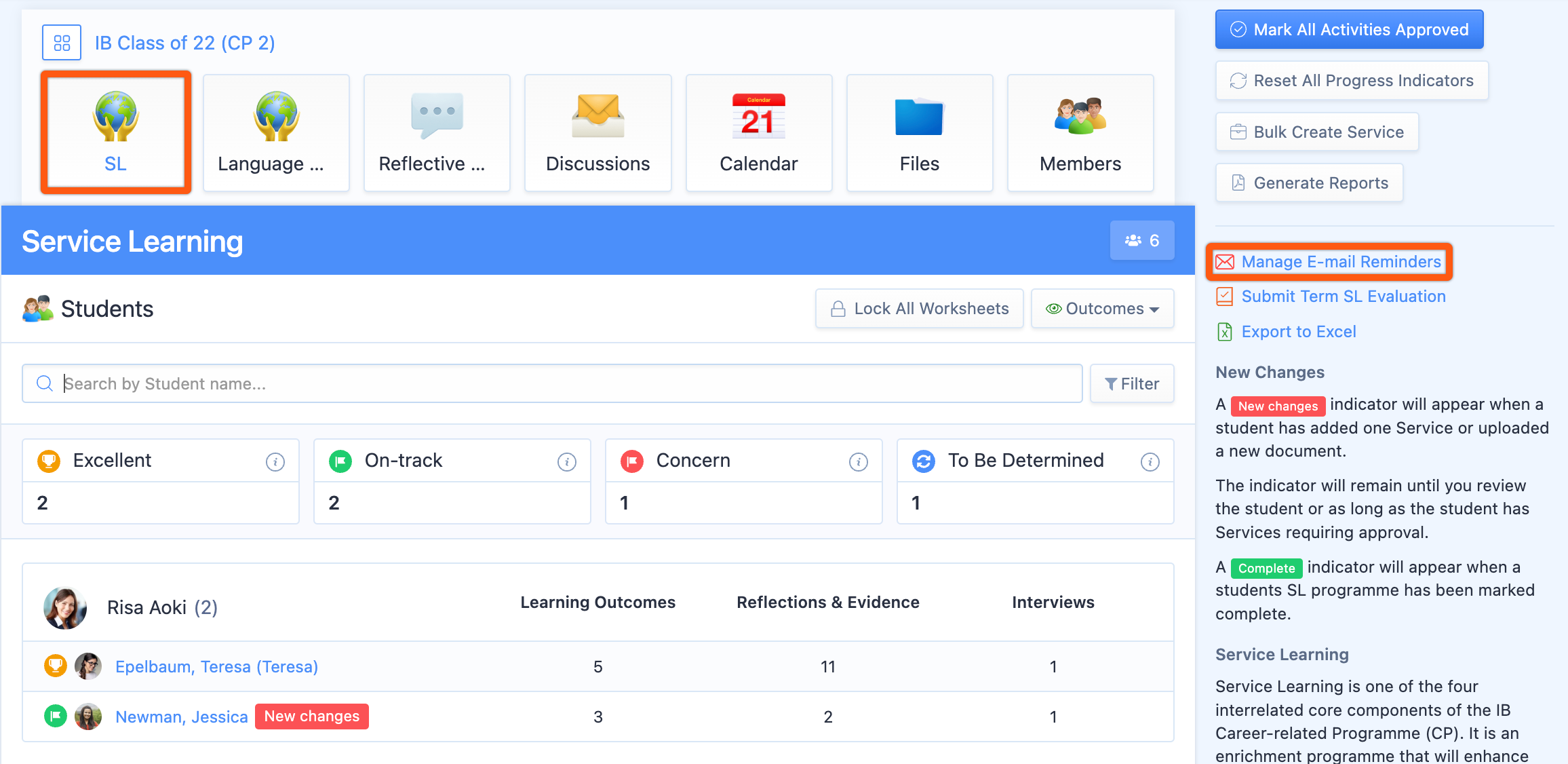
Task: Open the Files module
Action: pyautogui.click(x=919, y=132)
